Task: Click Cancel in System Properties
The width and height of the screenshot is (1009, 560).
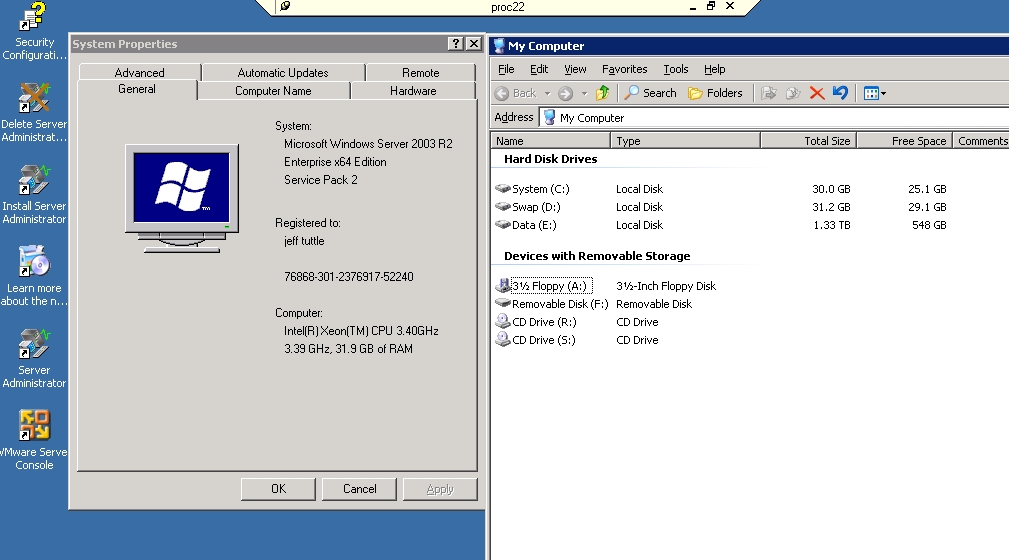Action: [359, 489]
